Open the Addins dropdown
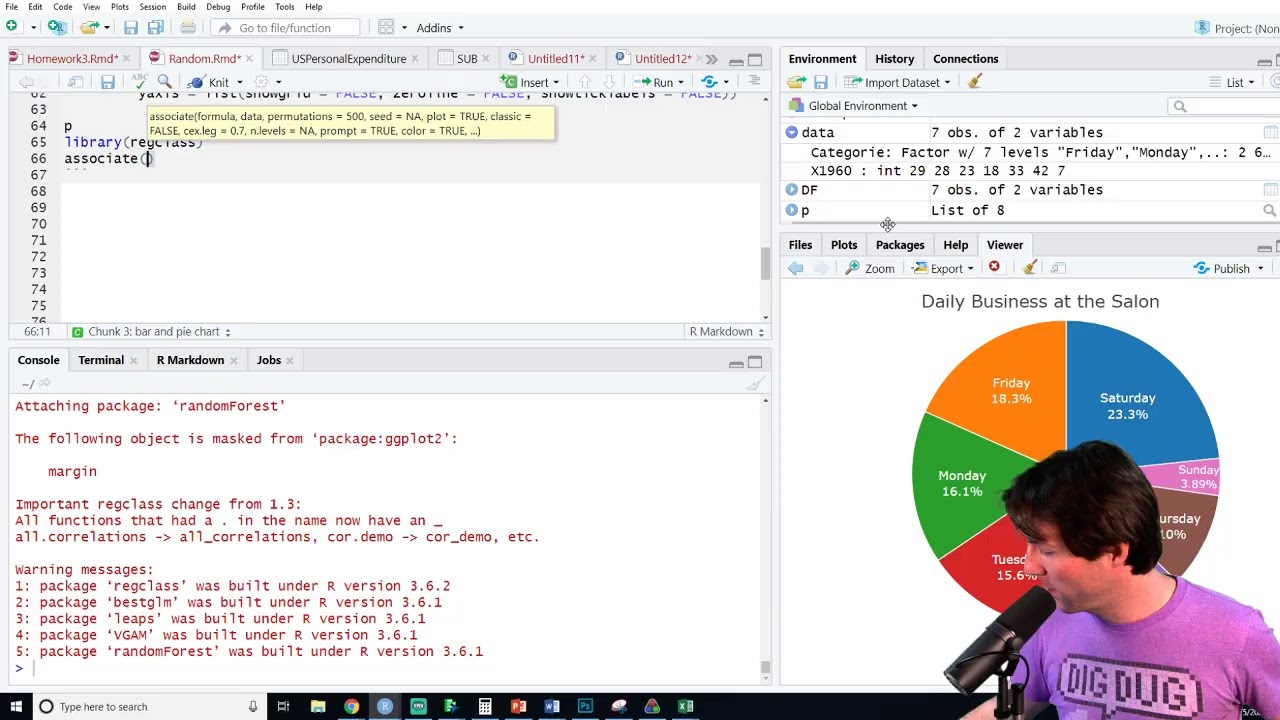Viewport: 1280px width, 720px height. 440,27
